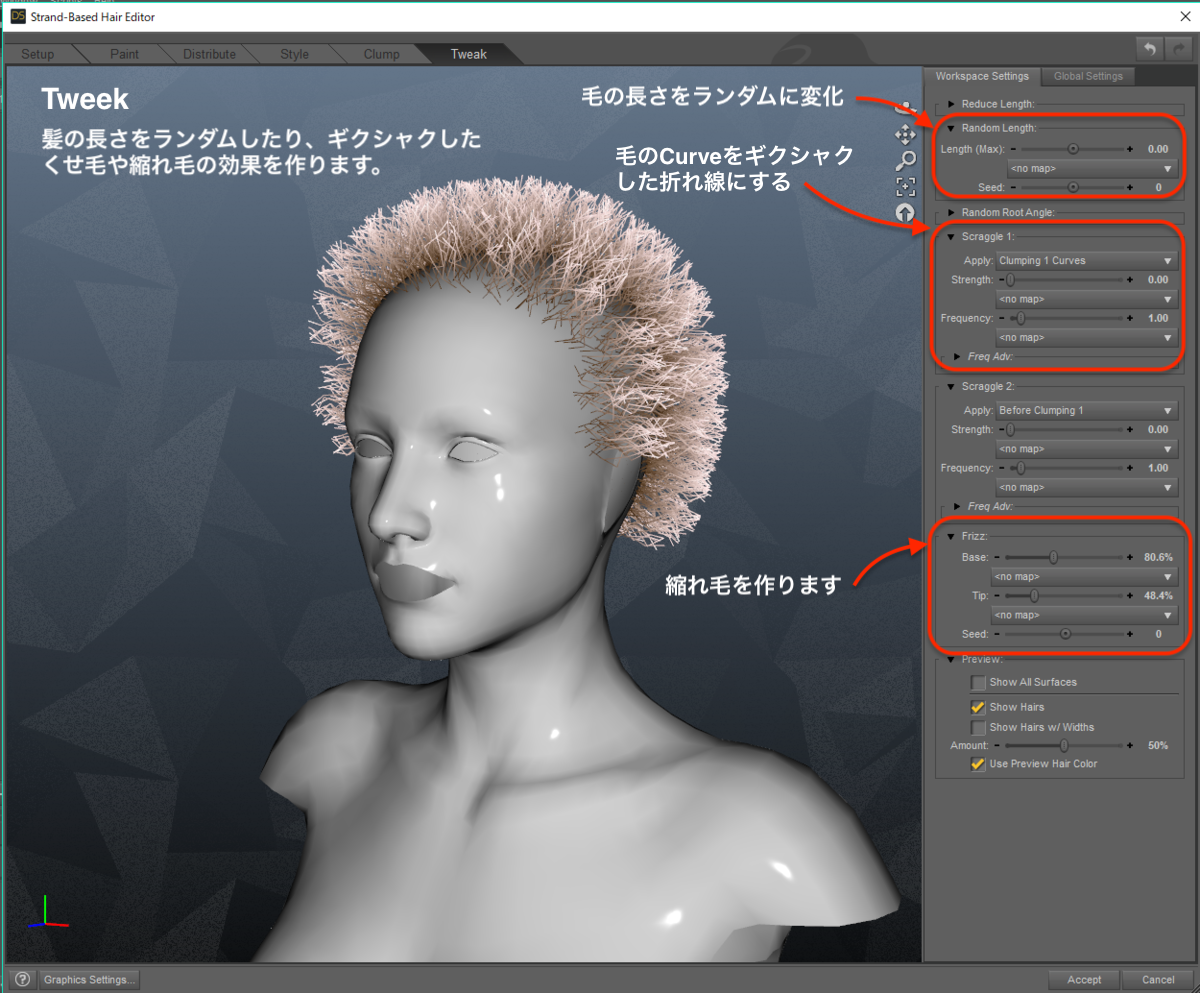Click the Undo arrow icon
The width and height of the screenshot is (1200, 993).
pos(1148,48)
